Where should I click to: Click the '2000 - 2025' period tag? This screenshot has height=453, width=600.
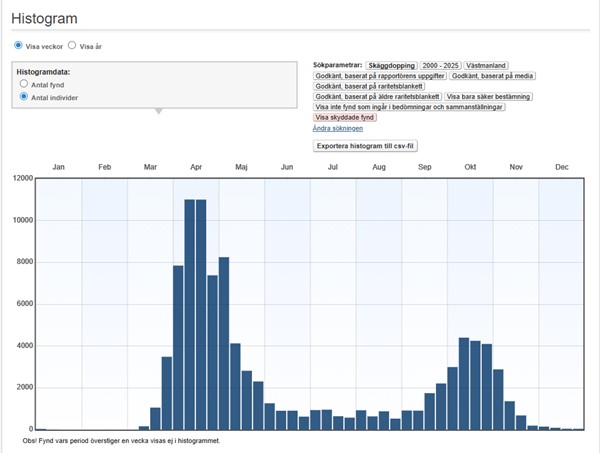click(442, 64)
